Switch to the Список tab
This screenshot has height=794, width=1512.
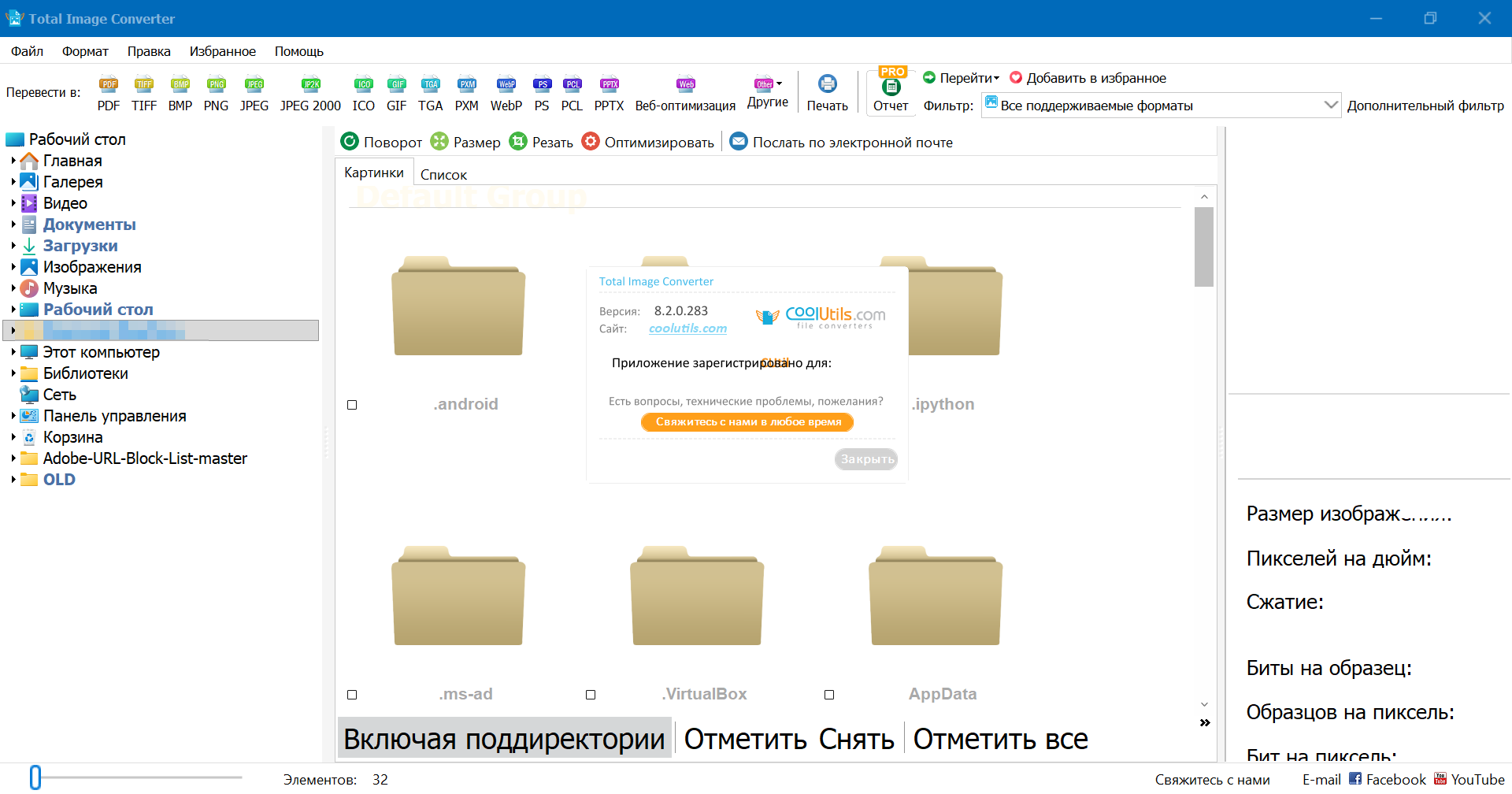click(x=443, y=175)
